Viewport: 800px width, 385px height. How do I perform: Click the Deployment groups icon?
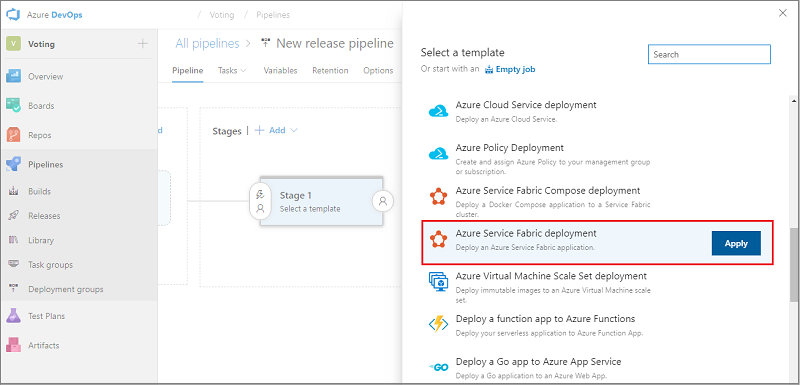point(13,289)
